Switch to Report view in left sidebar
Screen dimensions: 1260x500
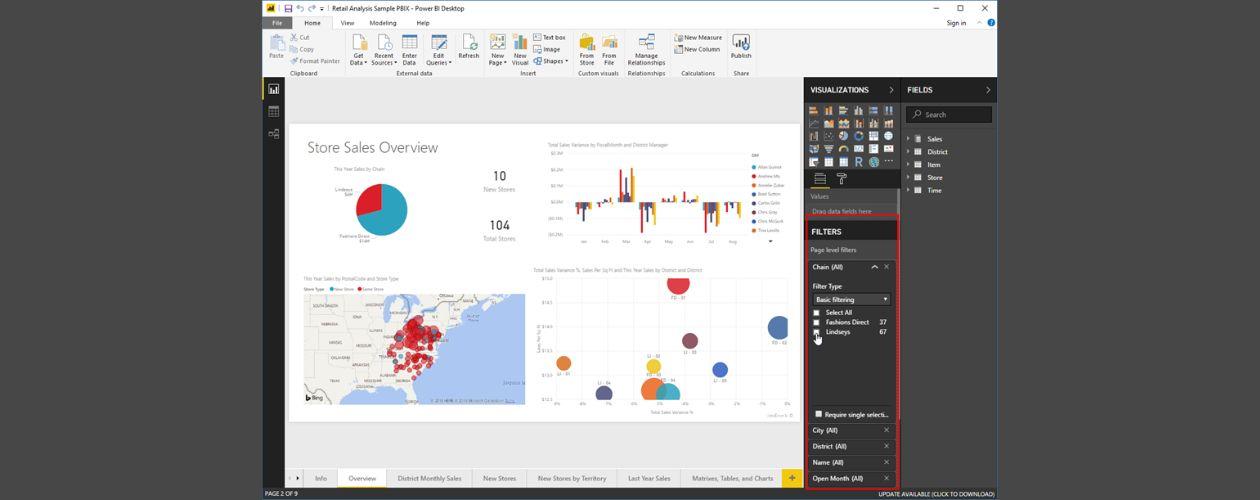274,89
